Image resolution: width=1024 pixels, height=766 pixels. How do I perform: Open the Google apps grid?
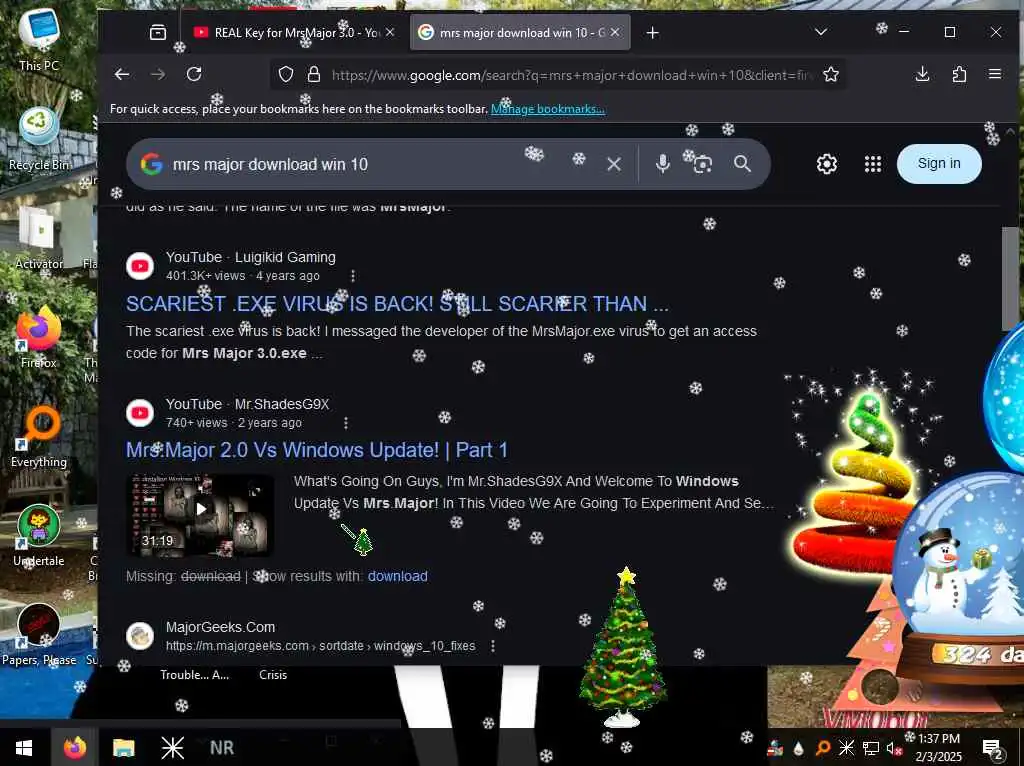(872, 164)
